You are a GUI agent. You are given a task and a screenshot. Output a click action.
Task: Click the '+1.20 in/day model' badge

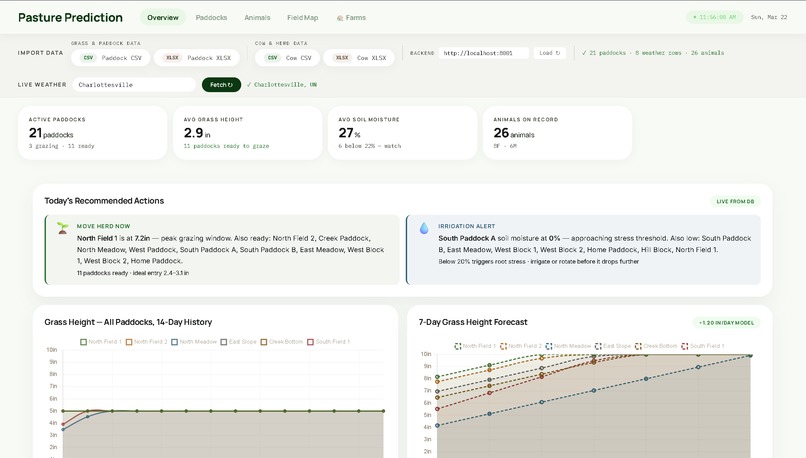[x=726, y=323]
